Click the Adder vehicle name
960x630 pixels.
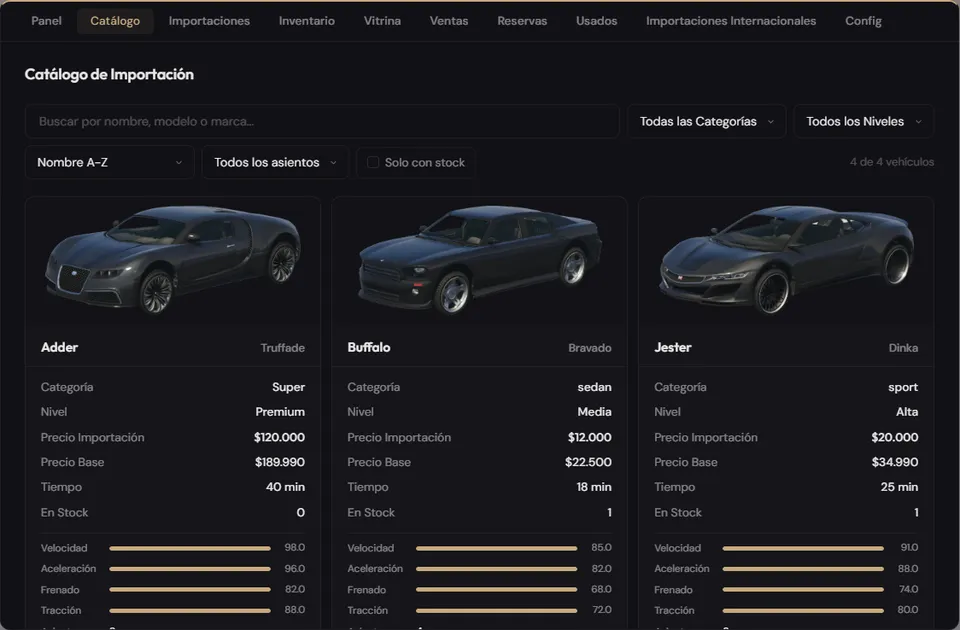59,347
